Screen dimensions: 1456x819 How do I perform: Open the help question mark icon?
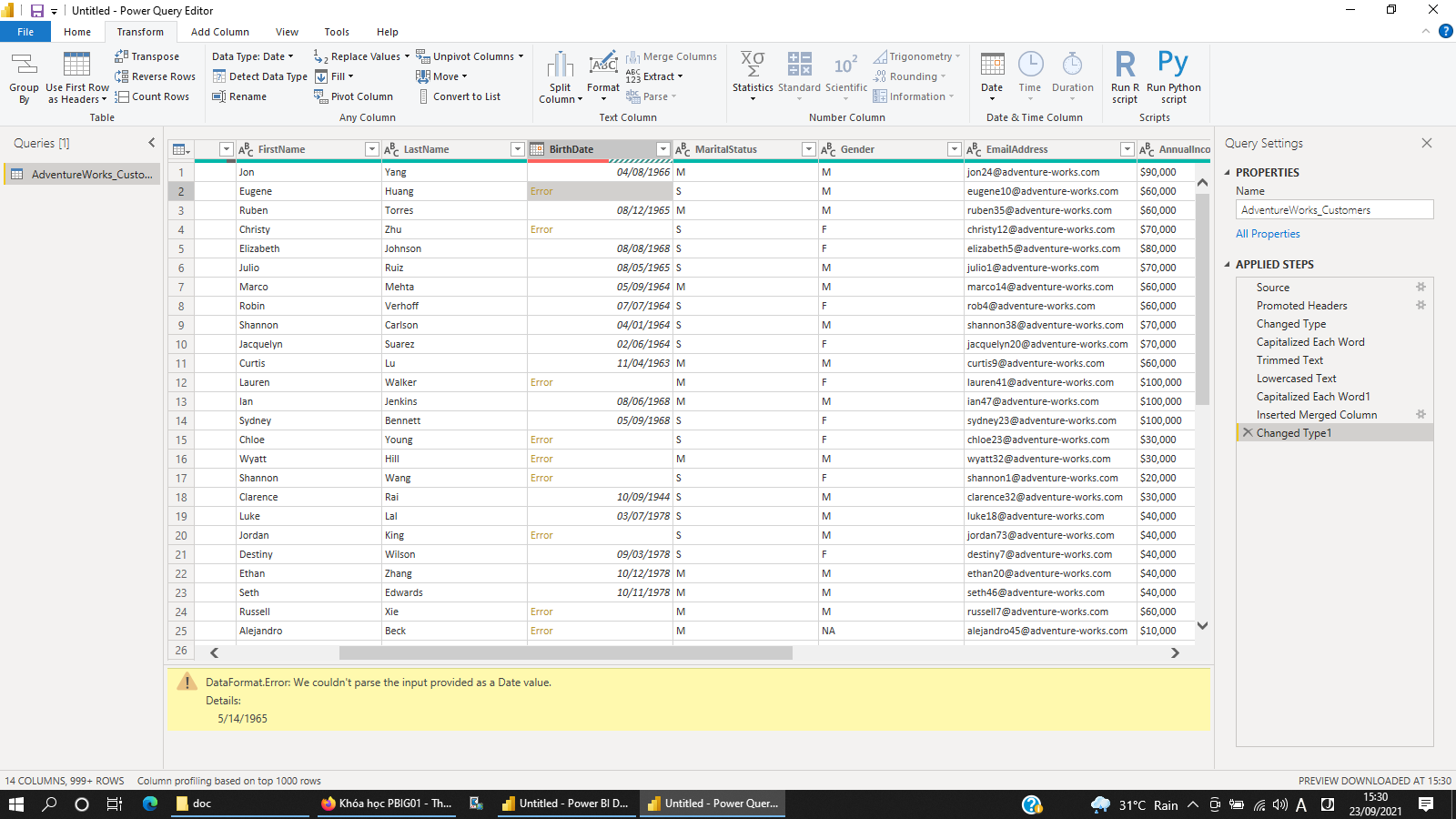point(1445,31)
